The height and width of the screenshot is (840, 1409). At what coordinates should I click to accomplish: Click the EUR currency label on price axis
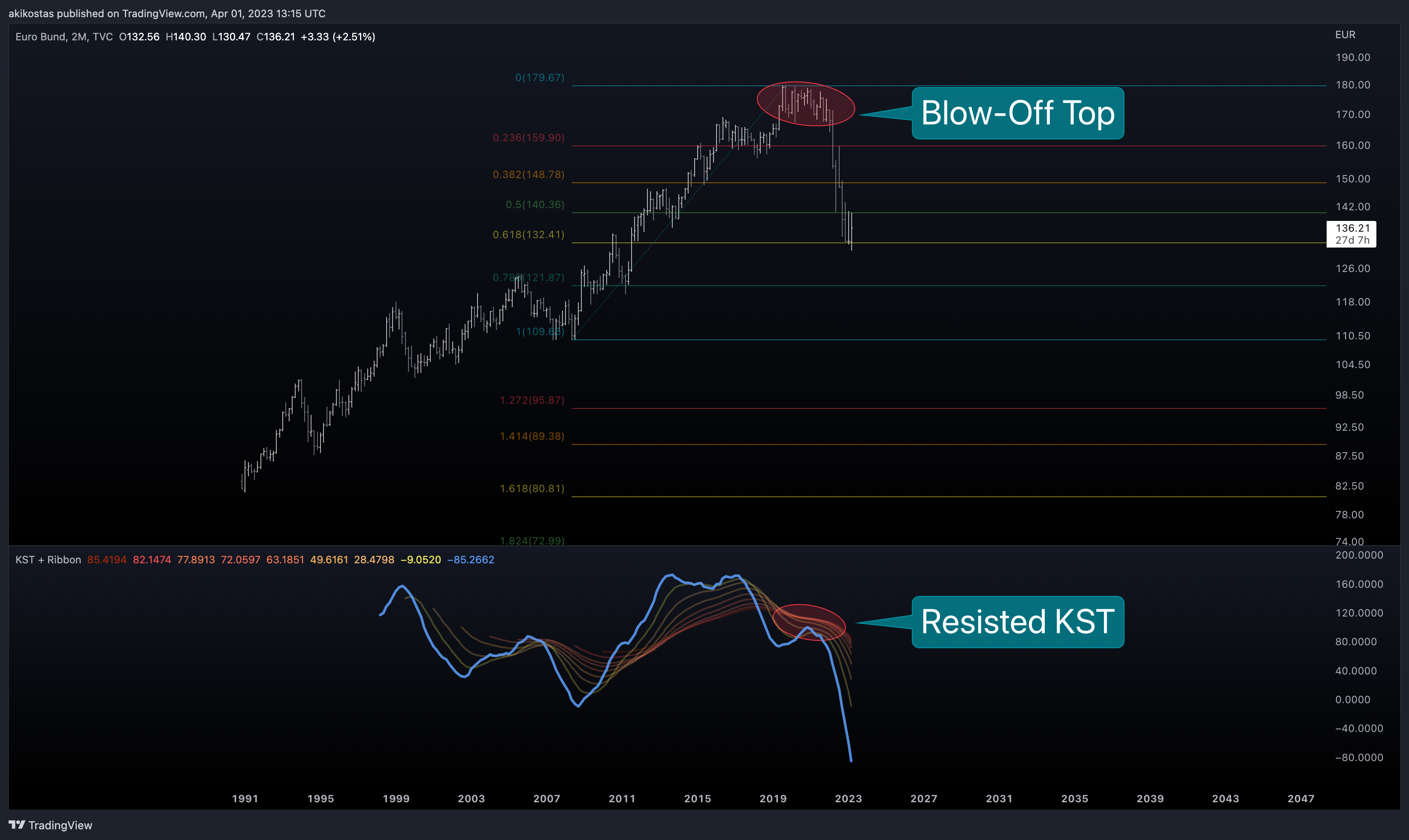pos(1345,34)
